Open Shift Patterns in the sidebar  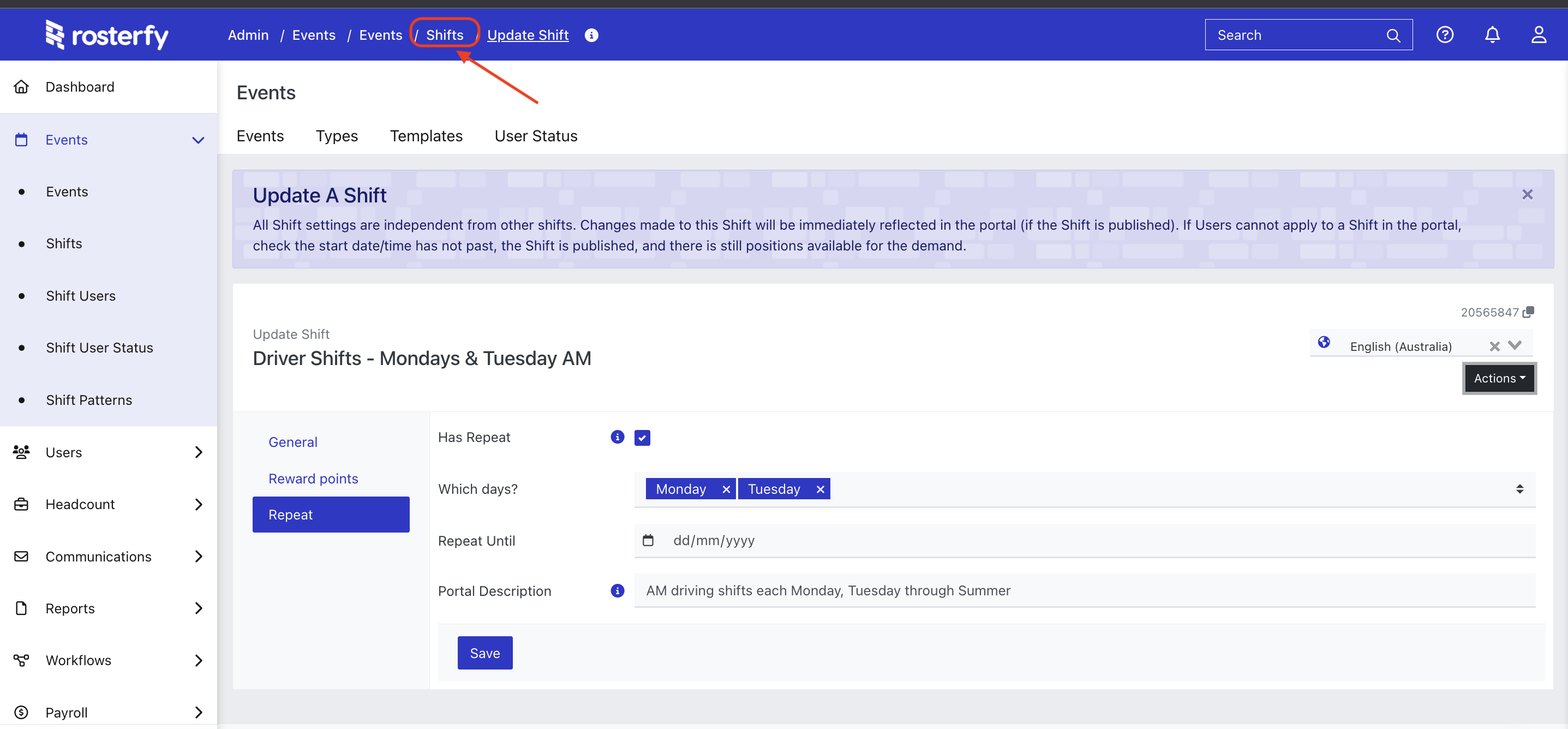[x=89, y=399]
